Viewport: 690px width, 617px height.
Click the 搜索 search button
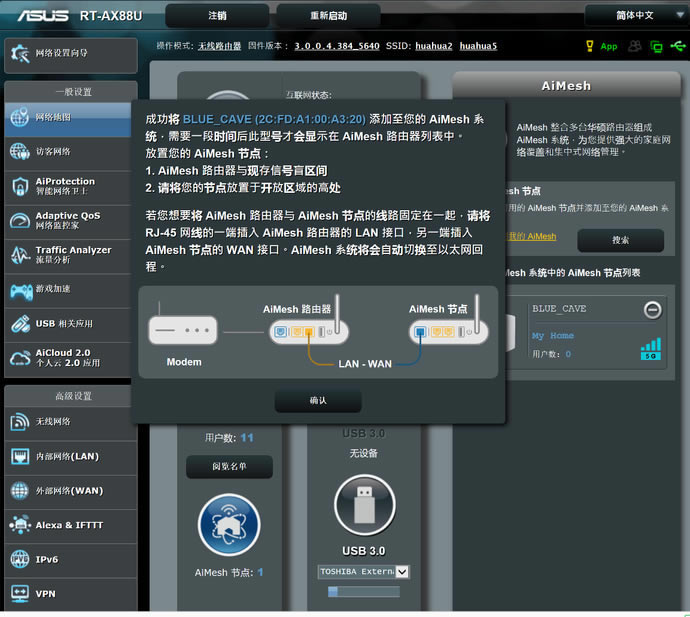(620, 240)
